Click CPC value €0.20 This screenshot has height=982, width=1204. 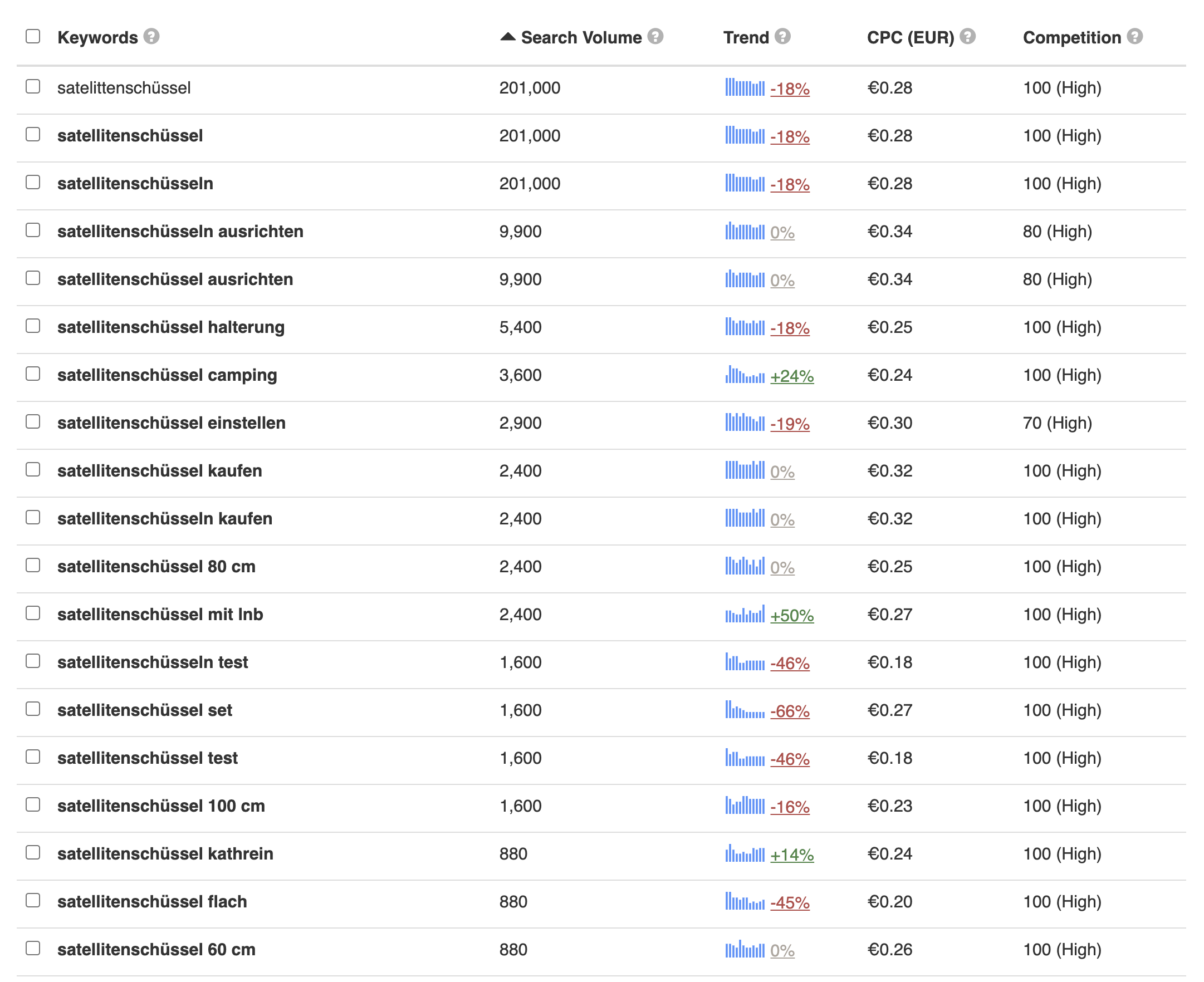pyautogui.click(x=890, y=902)
